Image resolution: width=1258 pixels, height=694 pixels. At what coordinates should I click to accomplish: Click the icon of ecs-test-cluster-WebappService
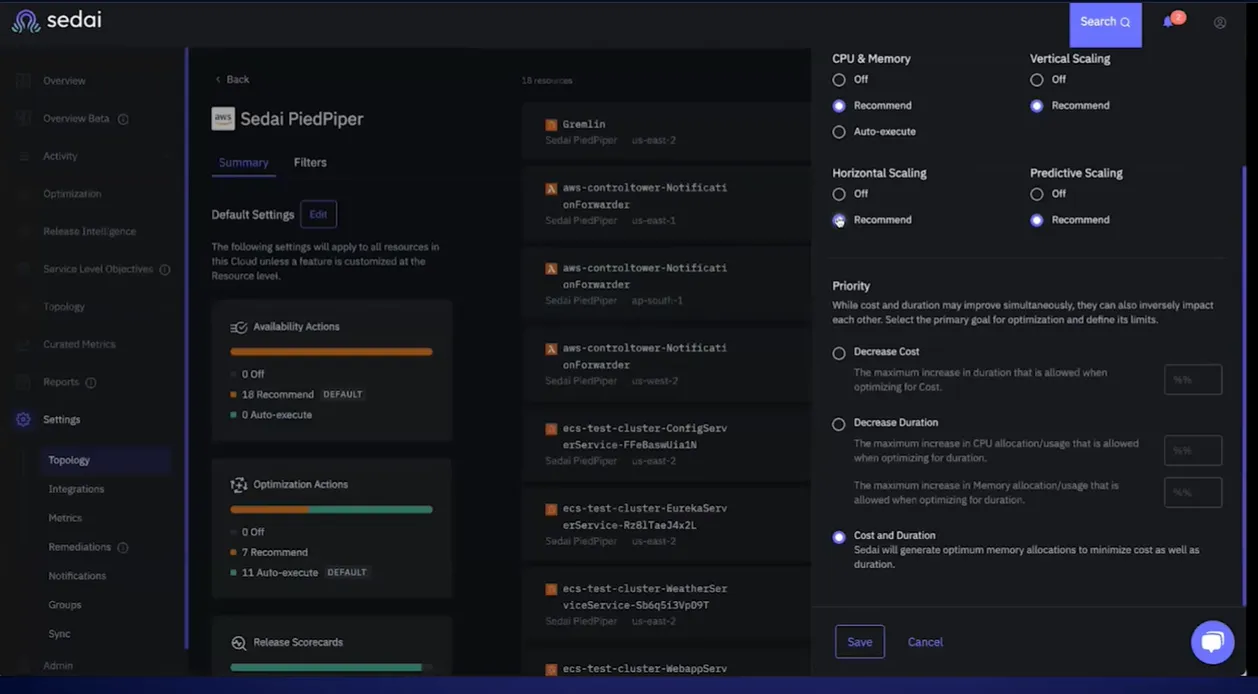click(x=551, y=669)
